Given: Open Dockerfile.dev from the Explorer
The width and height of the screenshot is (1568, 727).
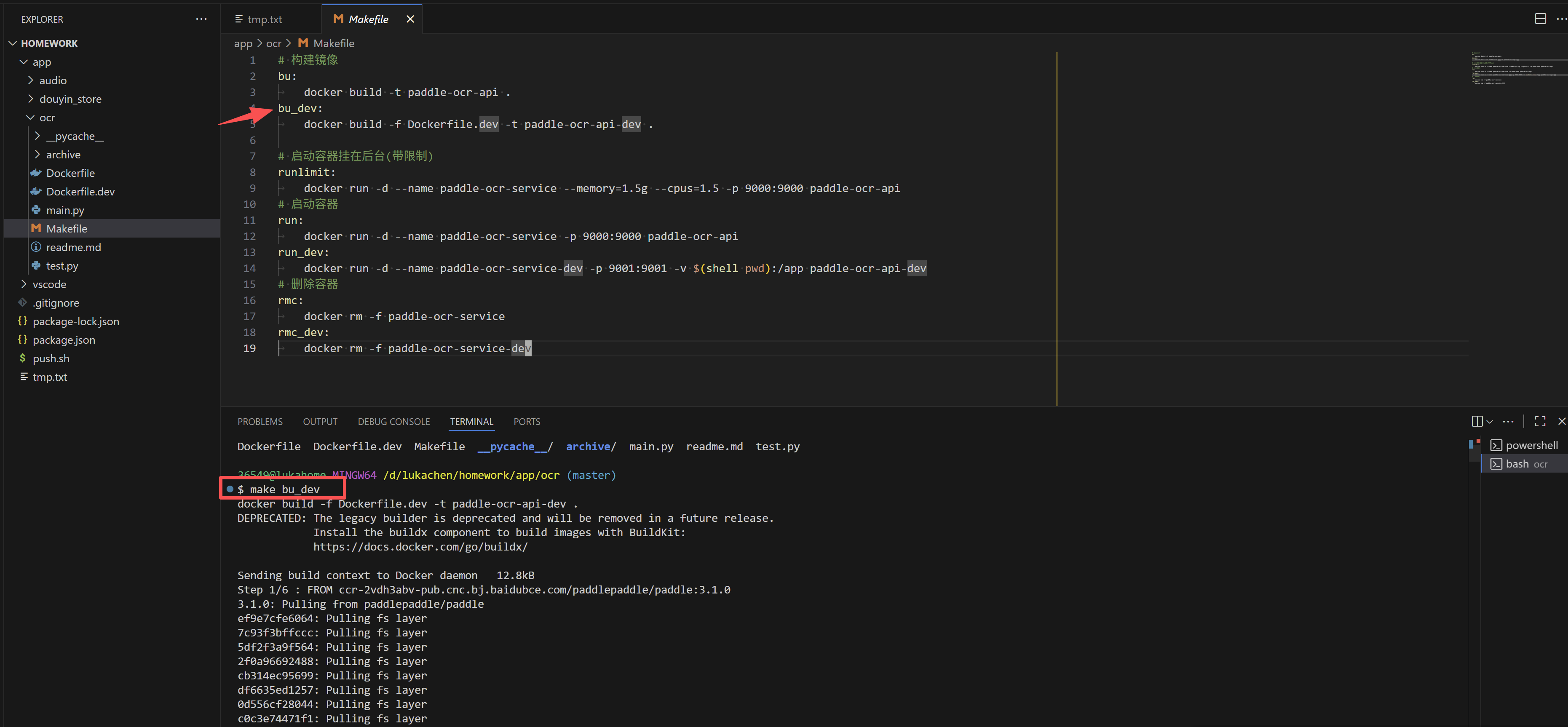Looking at the screenshot, I should point(80,191).
